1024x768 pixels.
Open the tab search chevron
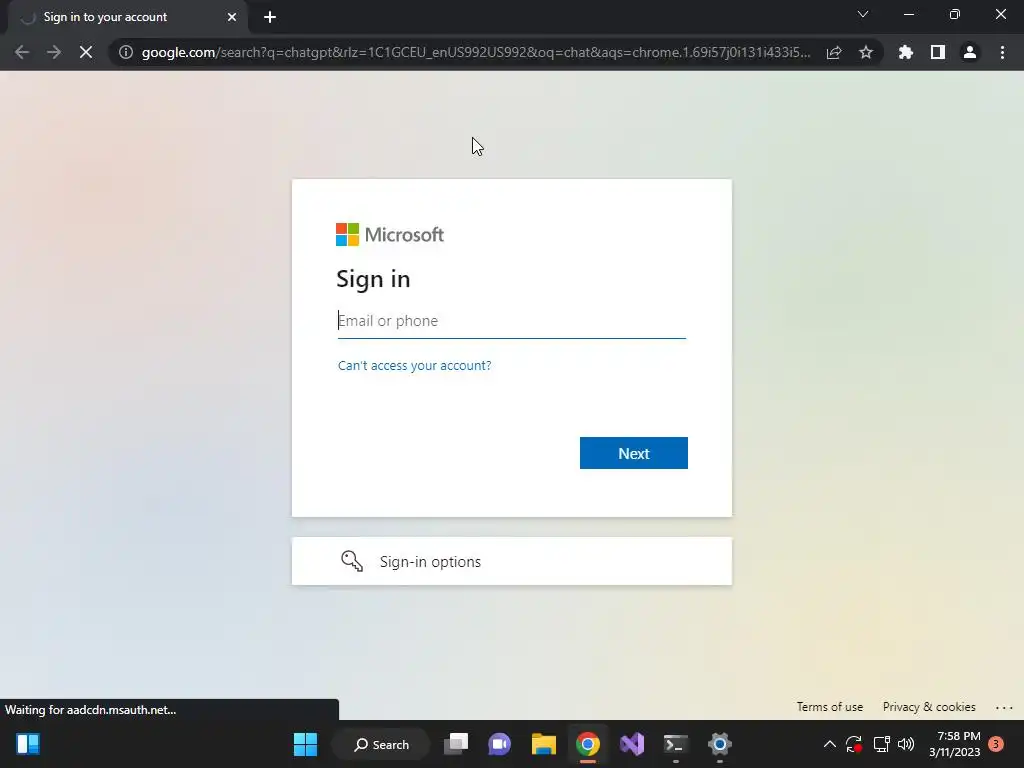863,14
